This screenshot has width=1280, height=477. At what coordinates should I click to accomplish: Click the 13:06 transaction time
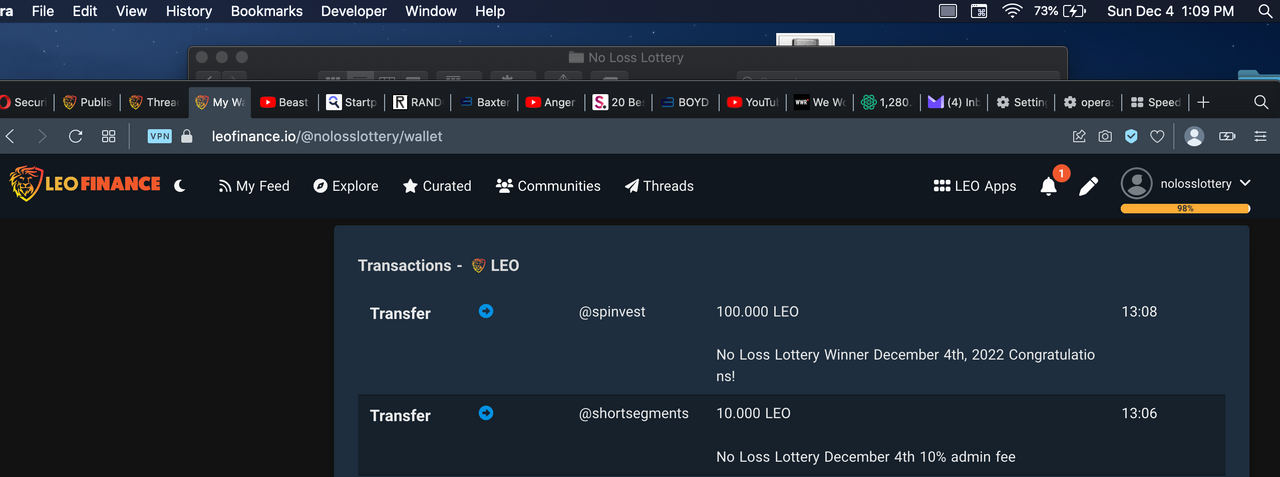click(x=1139, y=414)
